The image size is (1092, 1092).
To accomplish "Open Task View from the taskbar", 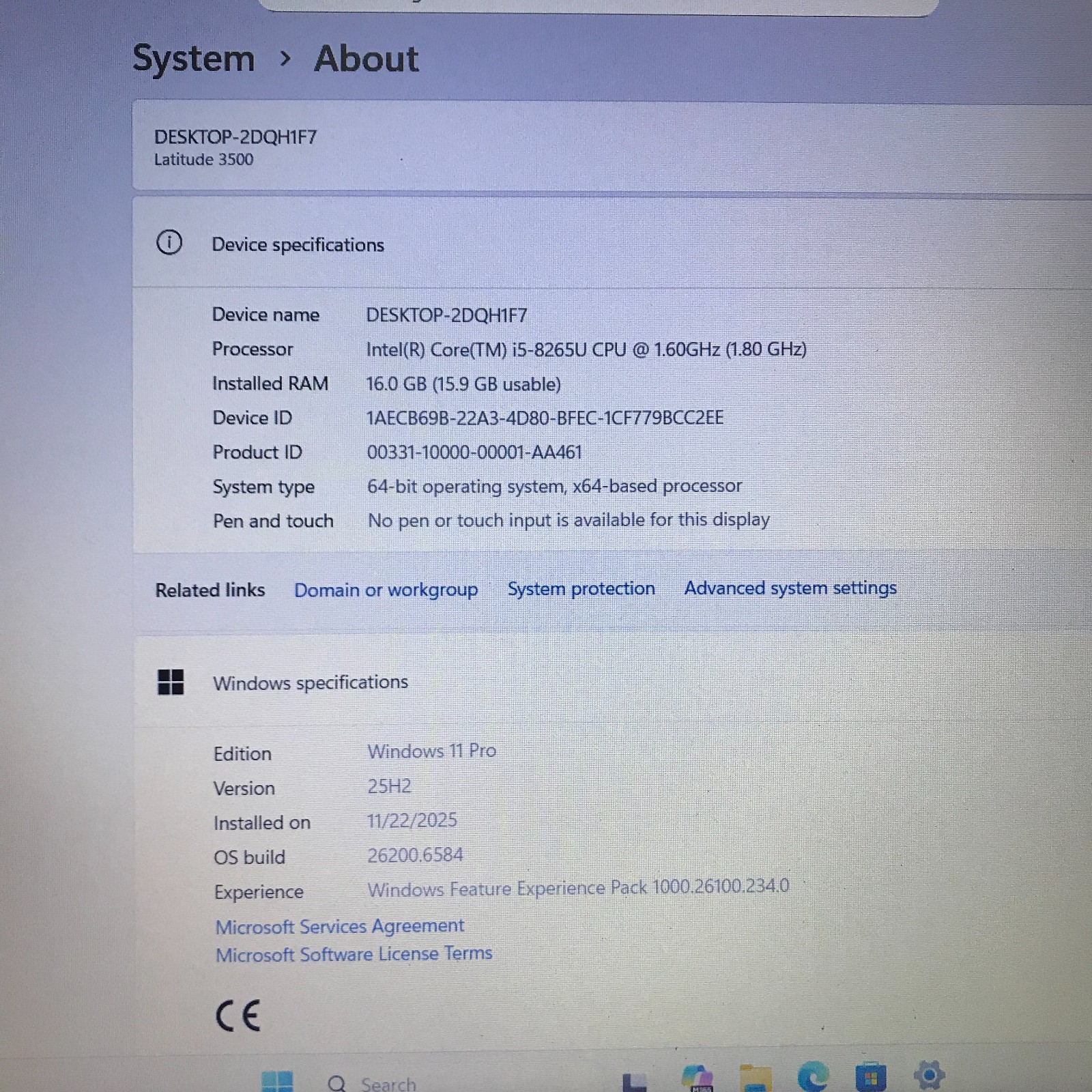I will 634,1081.
